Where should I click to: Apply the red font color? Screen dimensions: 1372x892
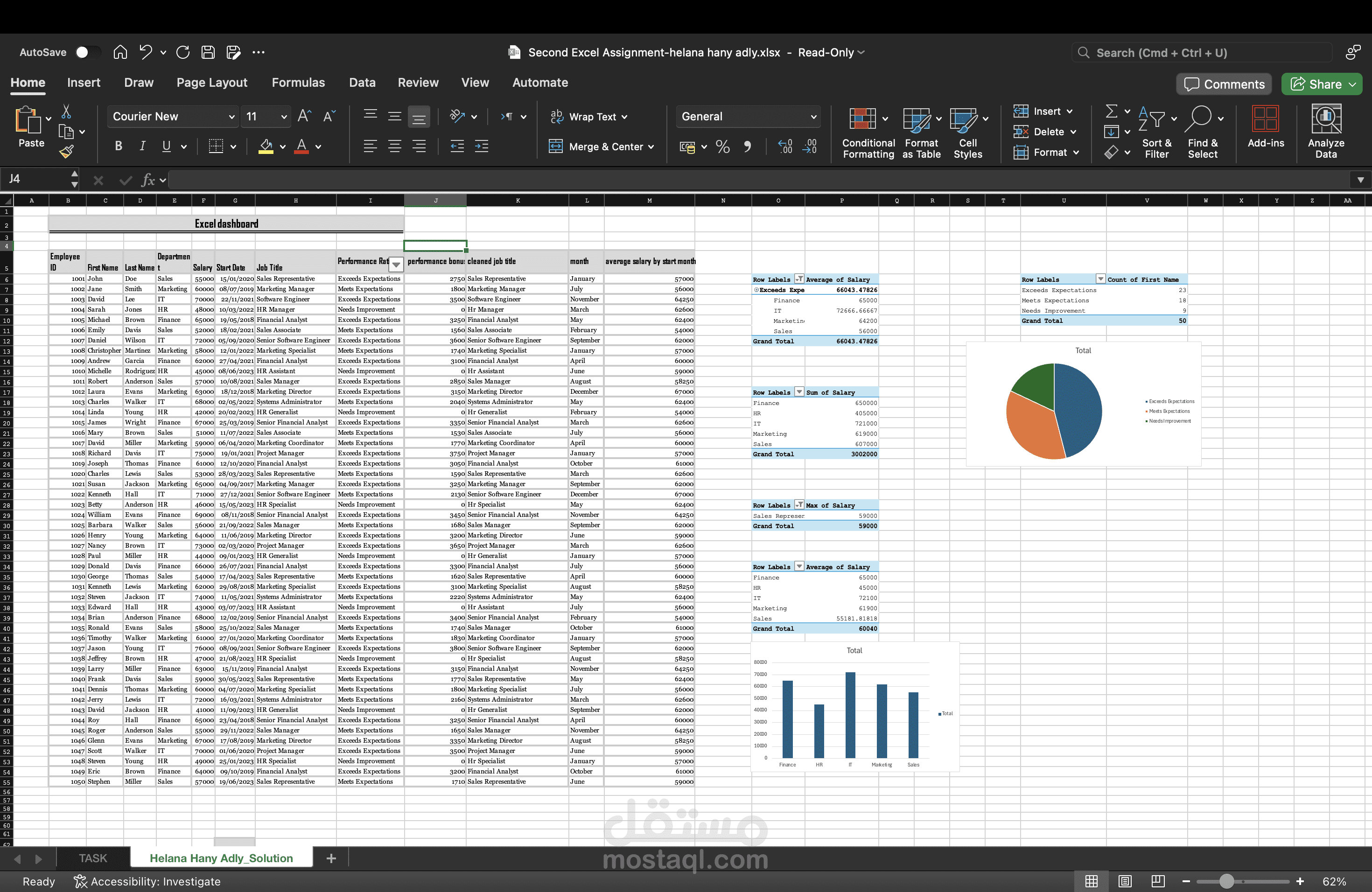point(301,146)
